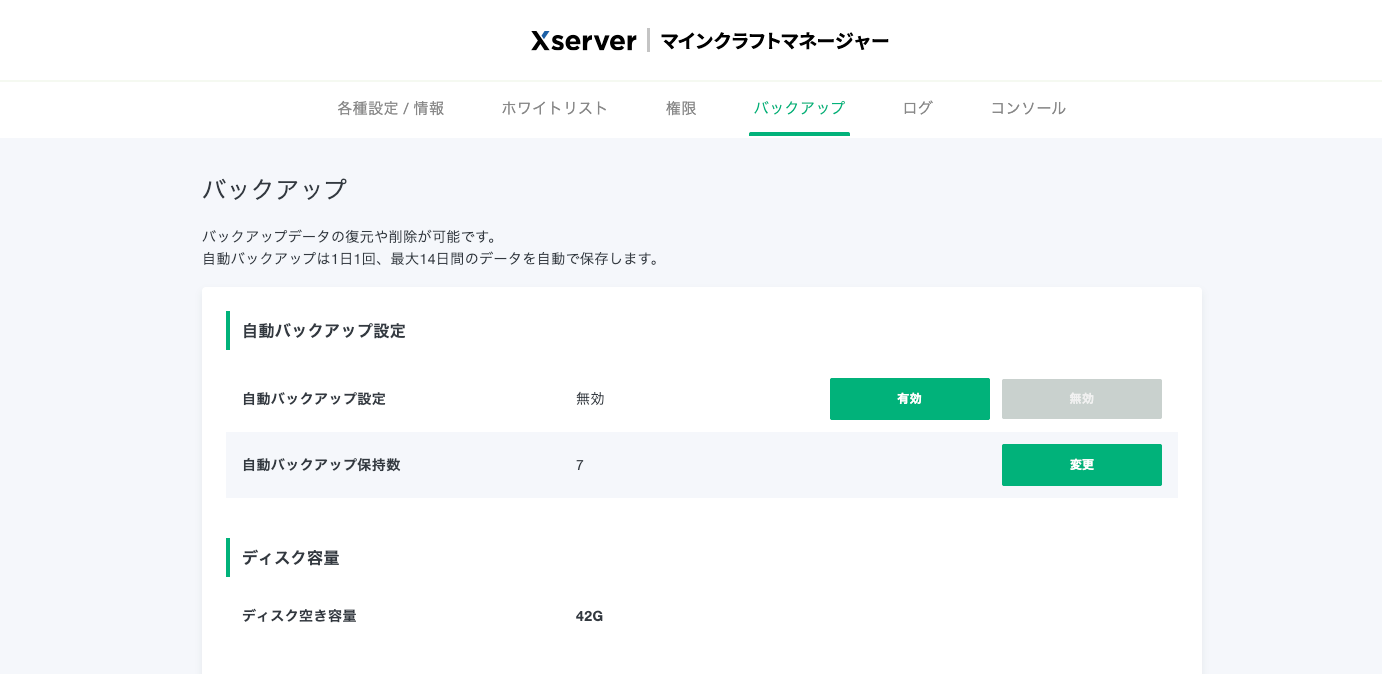Click the Xserver logo
The height and width of the screenshot is (674, 1382).
[584, 41]
